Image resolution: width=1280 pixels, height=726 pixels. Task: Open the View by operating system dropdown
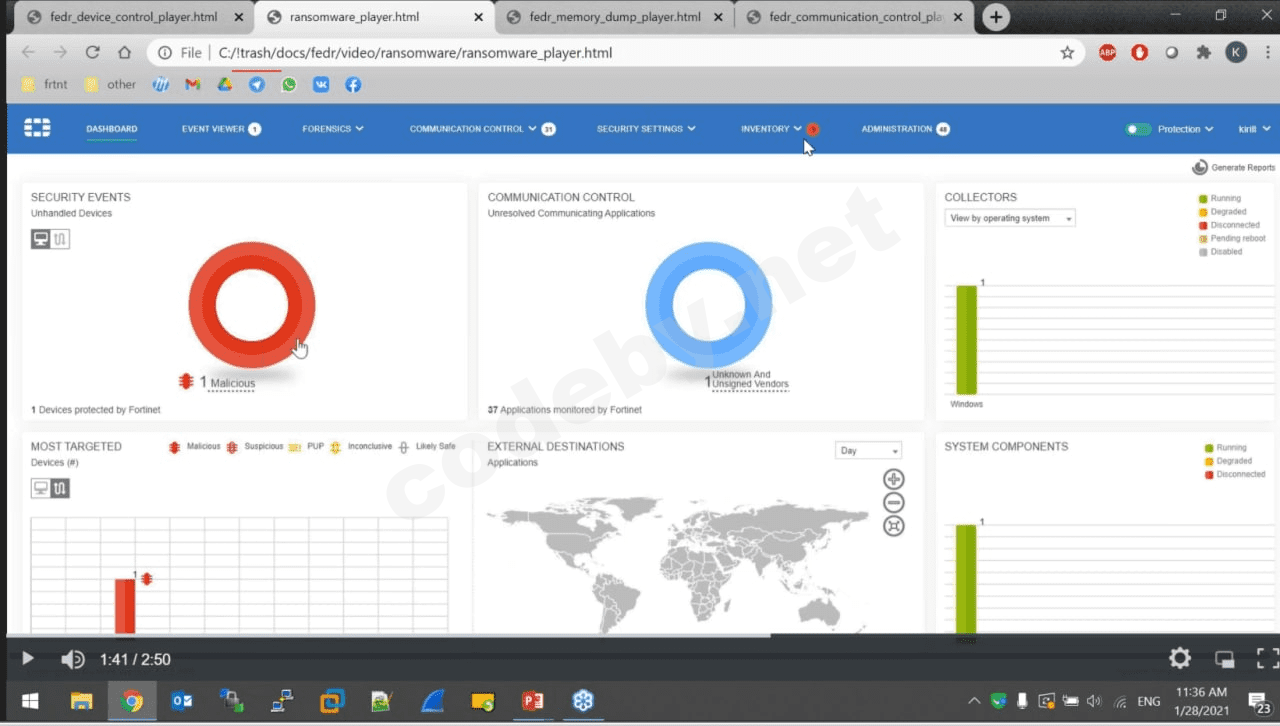tap(1010, 218)
